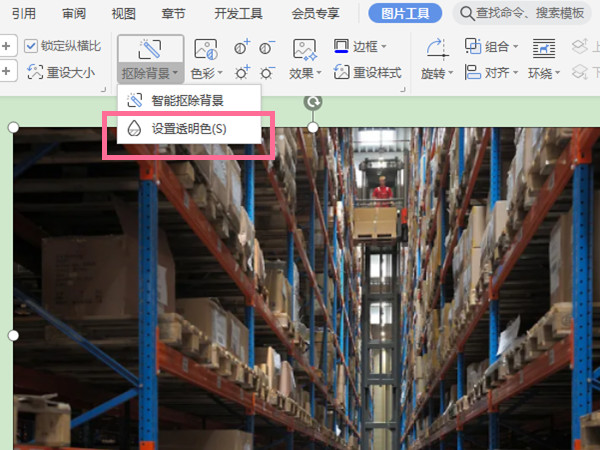Open the 开发工具 tab
The image size is (600, 450).
238,14
